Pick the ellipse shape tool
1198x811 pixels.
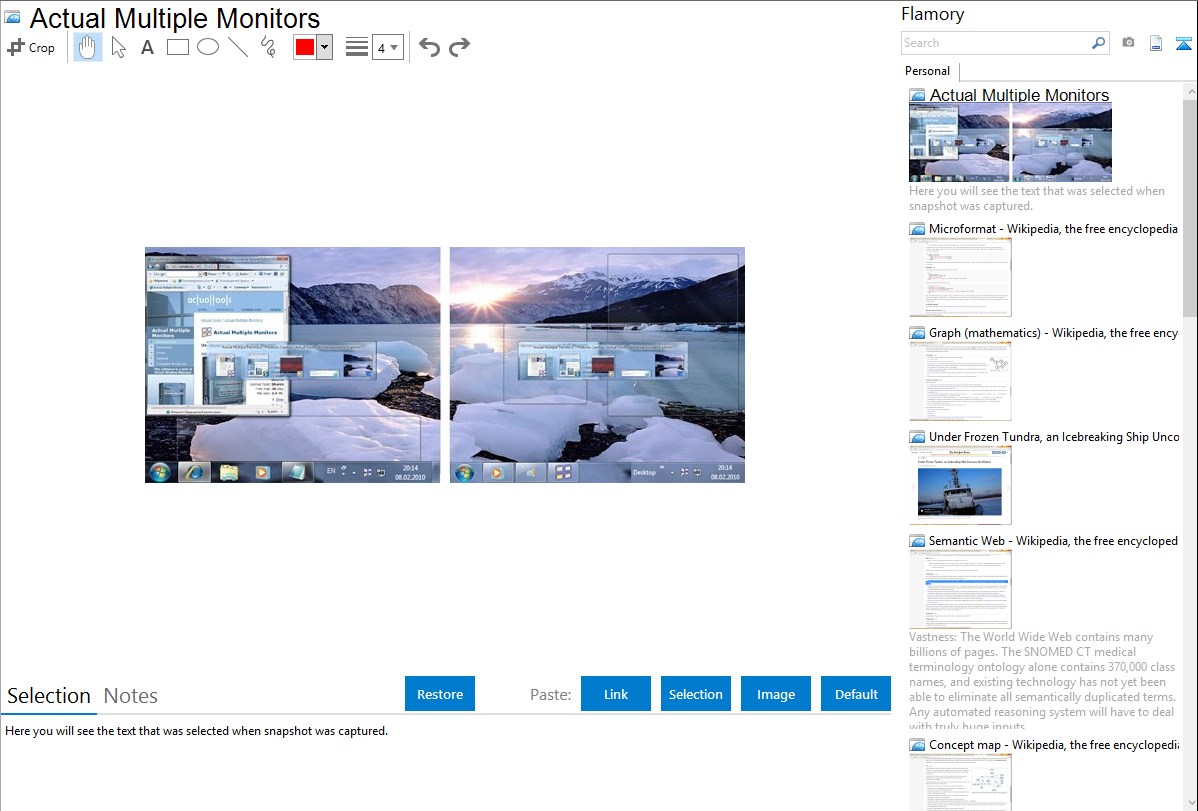pyautogui.click(x=208, y=47)
